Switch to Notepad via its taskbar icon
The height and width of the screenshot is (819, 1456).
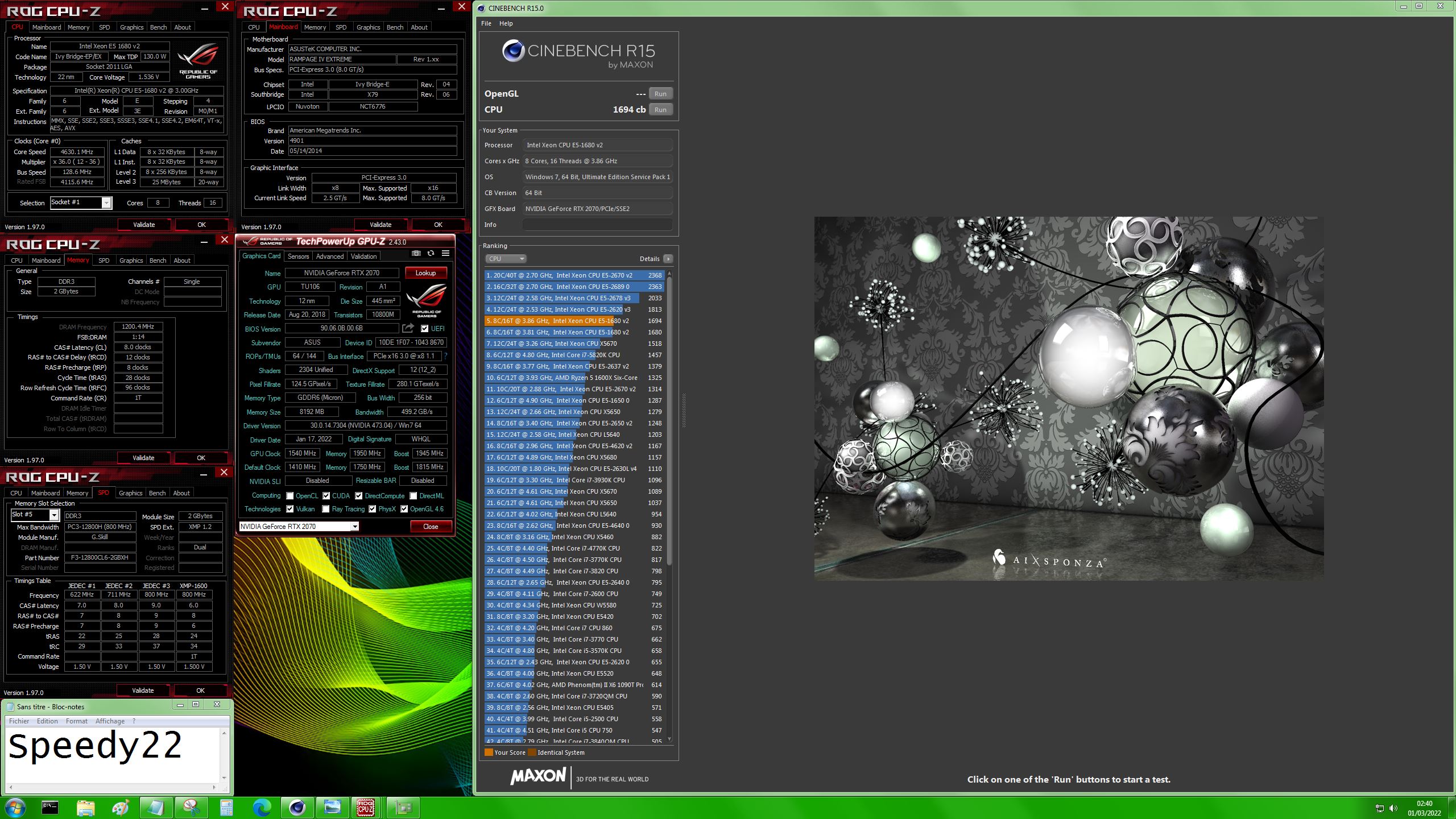156,807
